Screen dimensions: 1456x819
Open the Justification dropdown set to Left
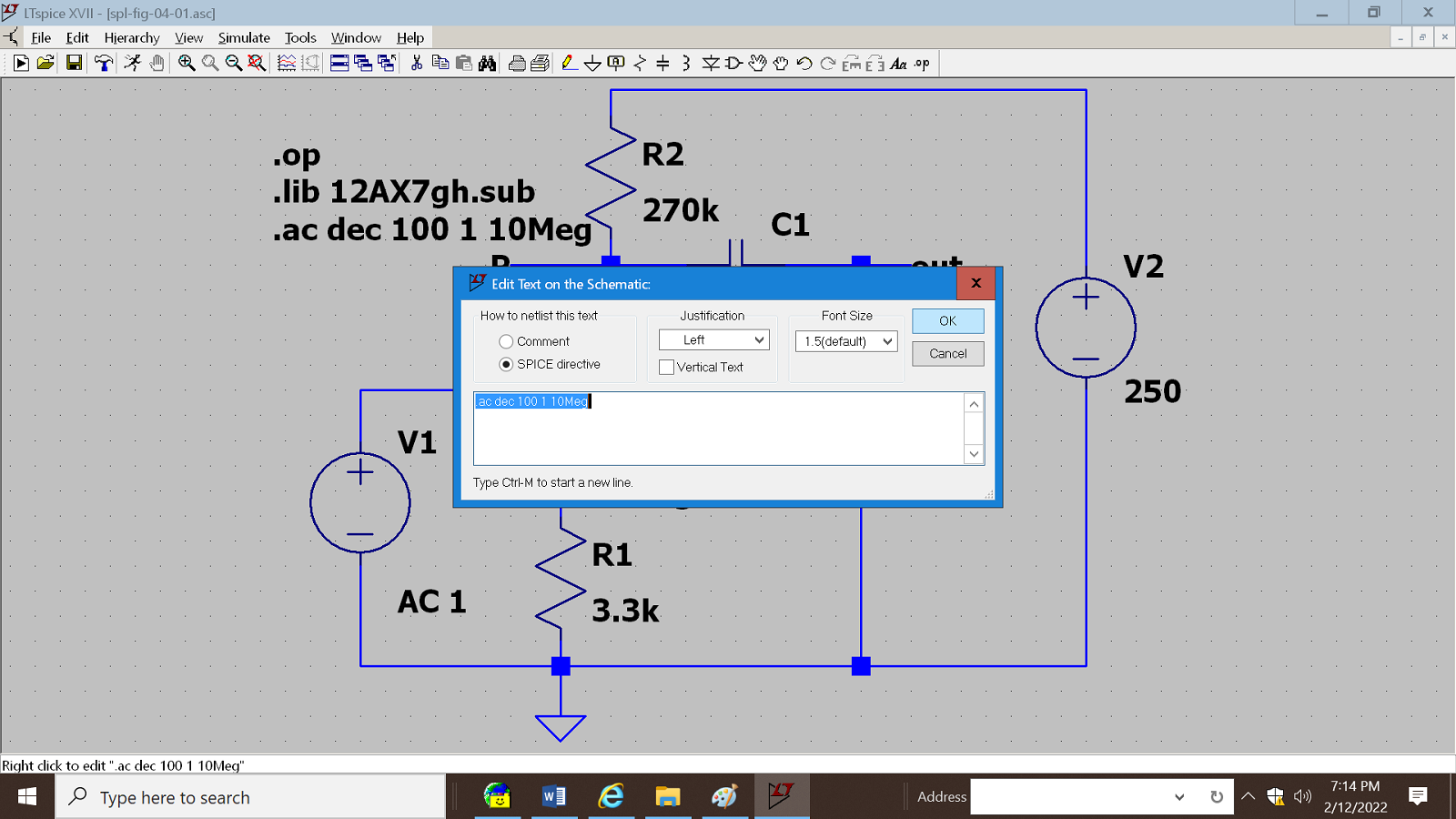[x=713, y=339]
